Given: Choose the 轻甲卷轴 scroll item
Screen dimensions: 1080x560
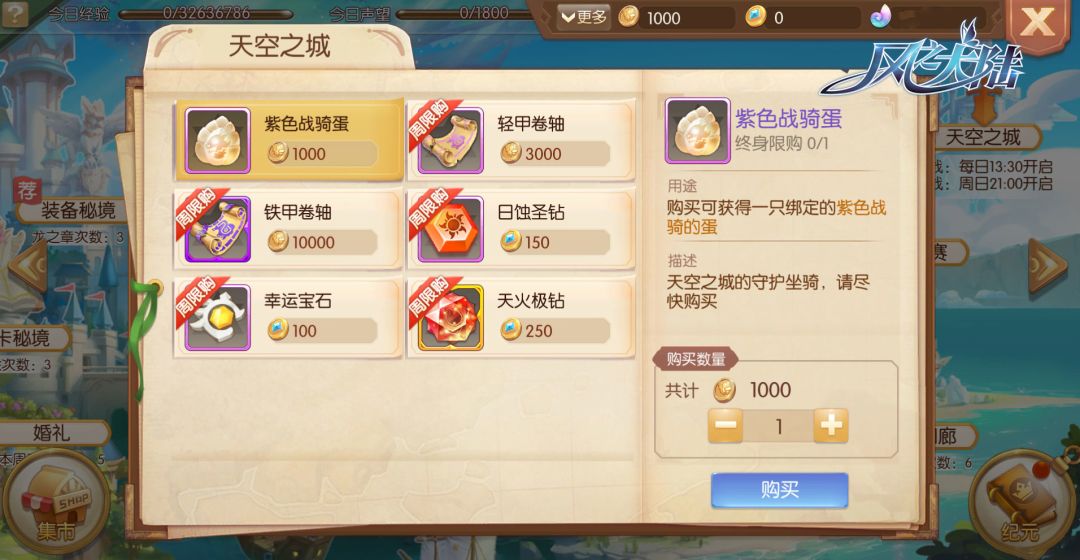Looking at the screenshot, I should click(521, 140).
